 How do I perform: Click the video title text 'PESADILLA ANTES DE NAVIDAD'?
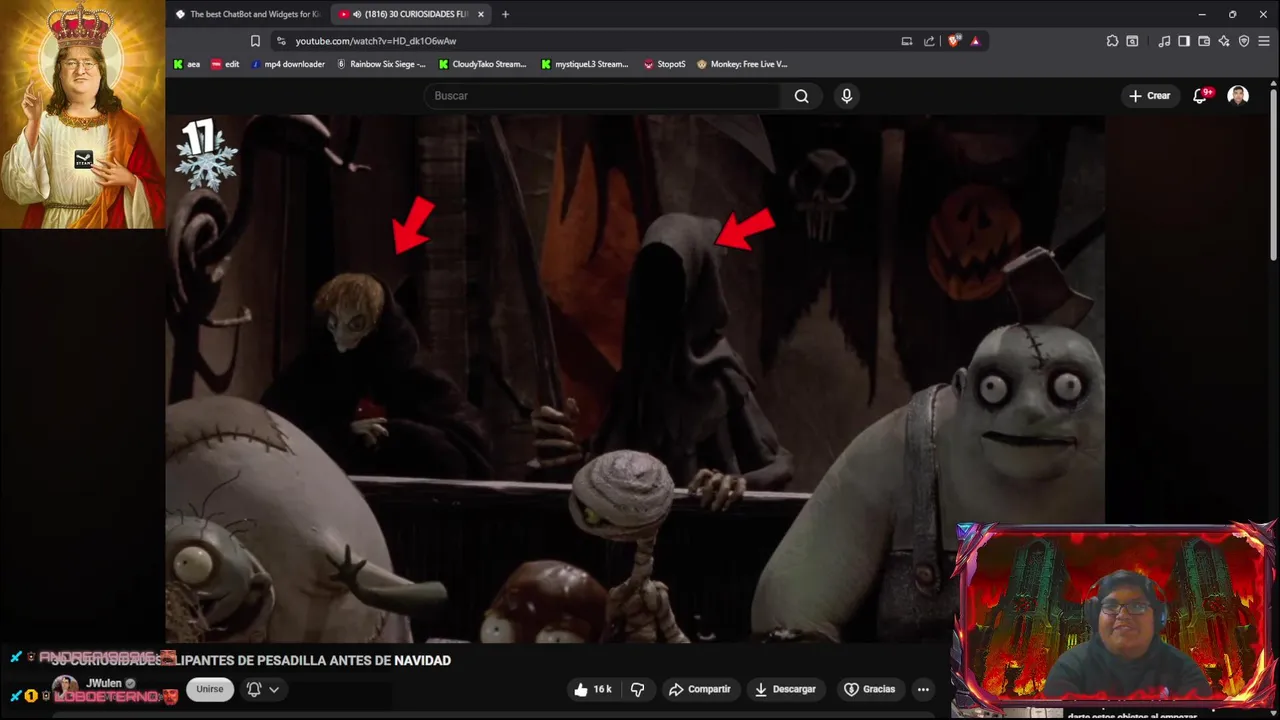tap(354, 661)
